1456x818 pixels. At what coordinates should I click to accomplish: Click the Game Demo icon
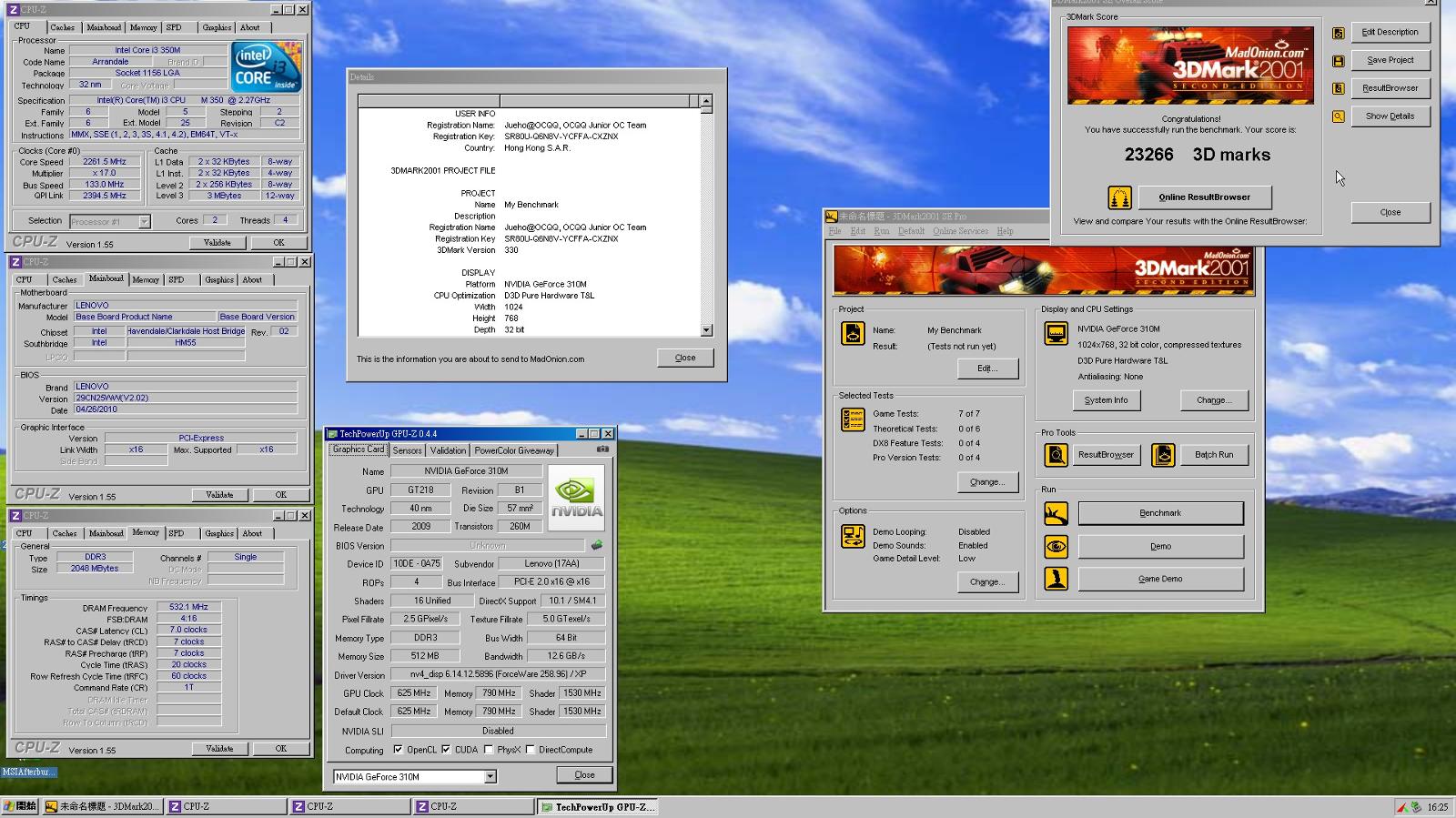tap(1056, 579)
